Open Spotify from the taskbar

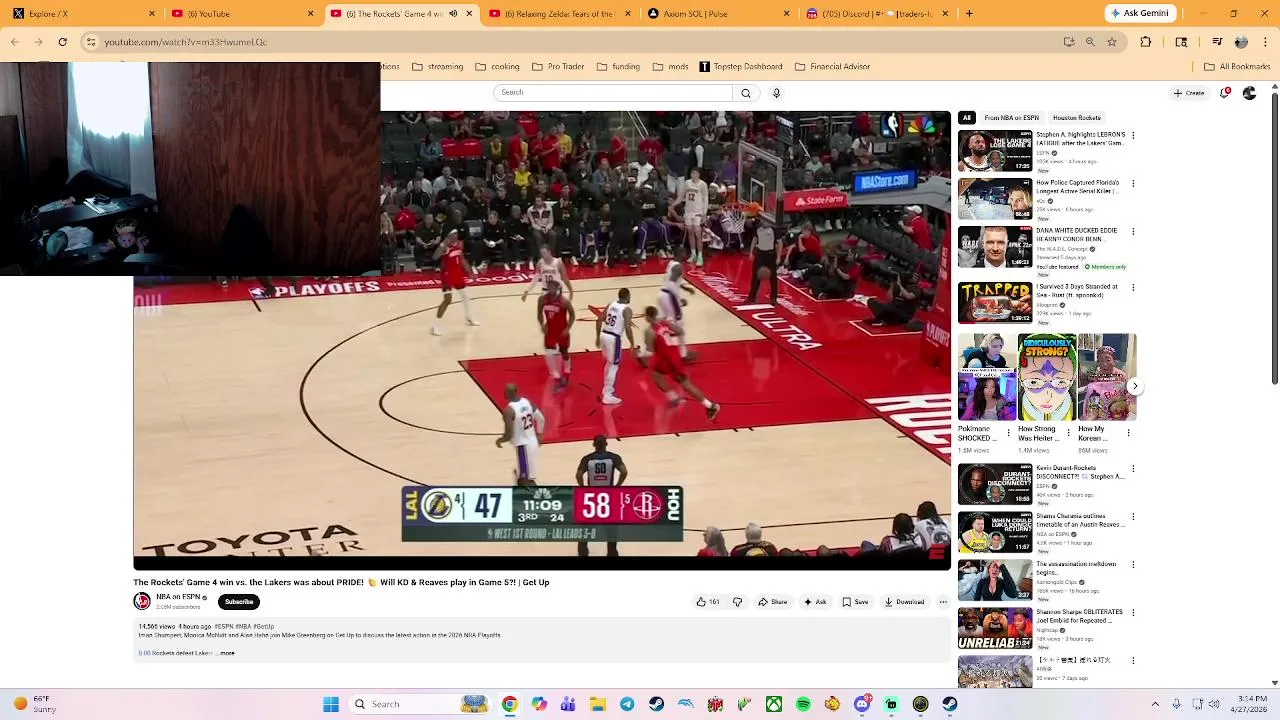803,704
